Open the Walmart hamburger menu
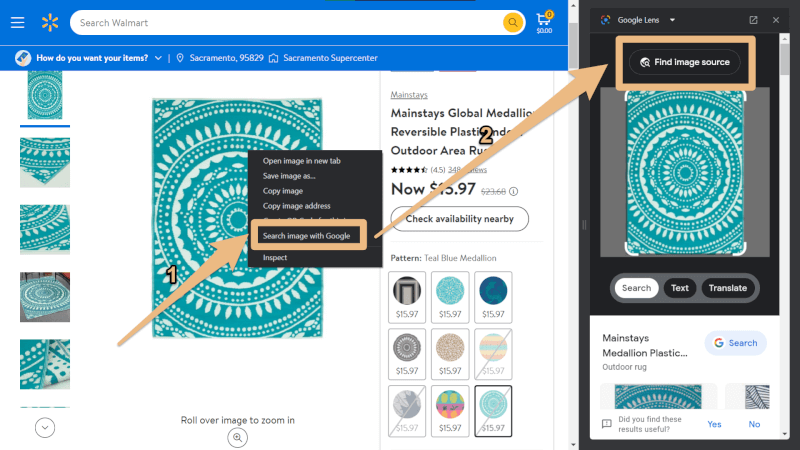The width and height of the screenshot is (800, 450). (17, 22)
